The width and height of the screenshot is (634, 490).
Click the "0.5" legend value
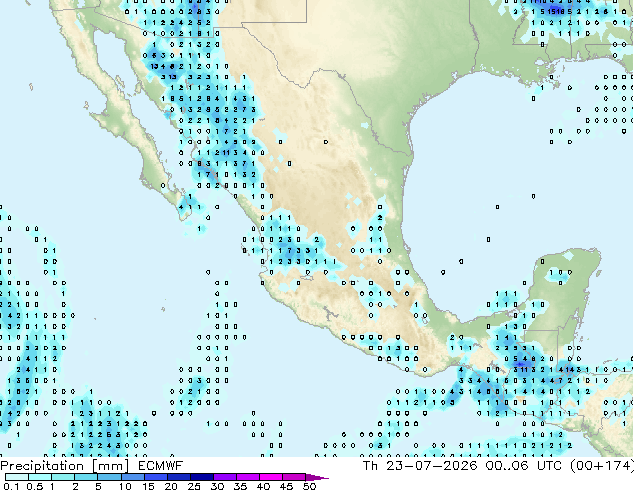35,486
